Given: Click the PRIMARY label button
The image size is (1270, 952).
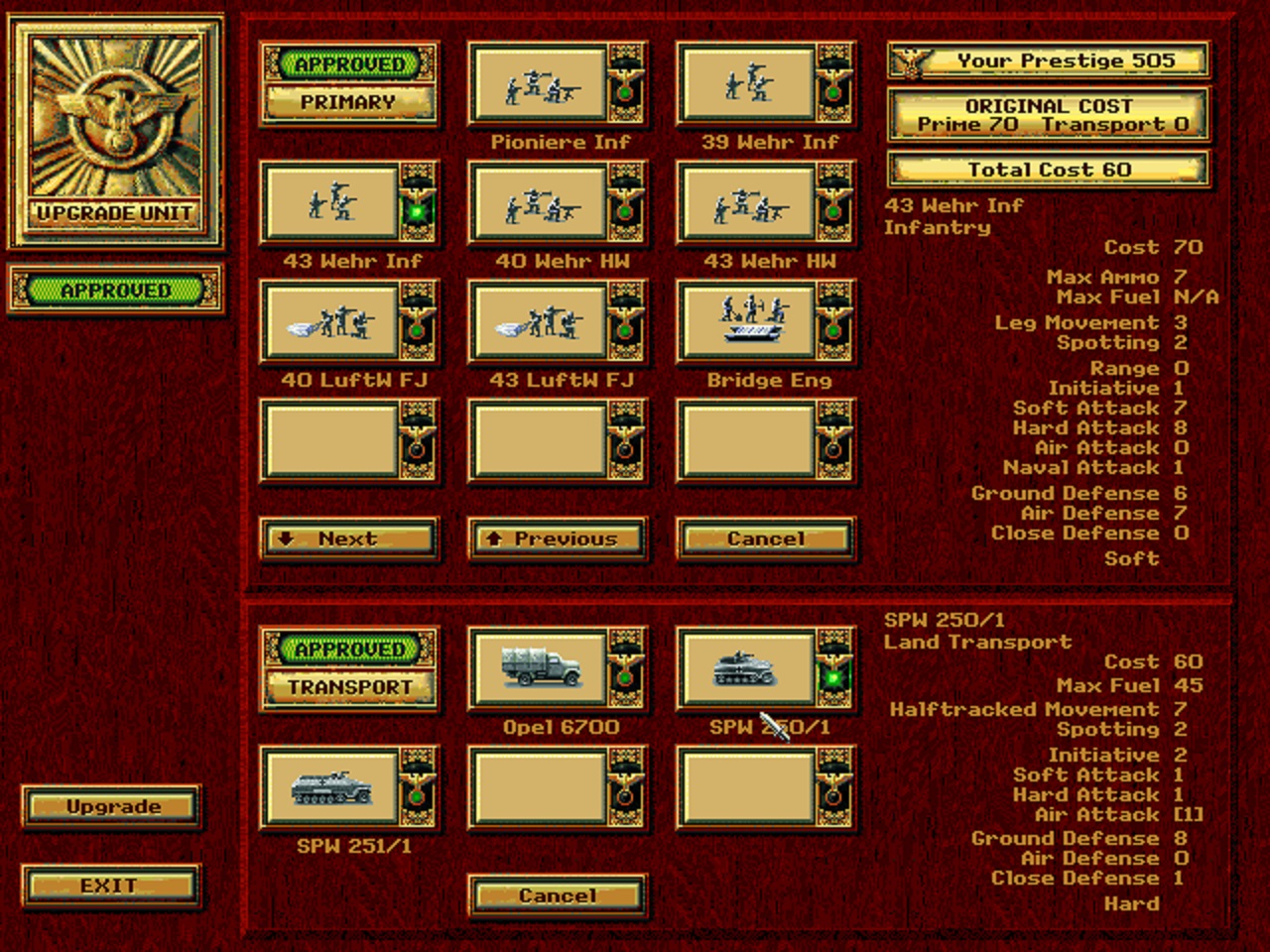Looking at the screenshot, I should (348, 102).
